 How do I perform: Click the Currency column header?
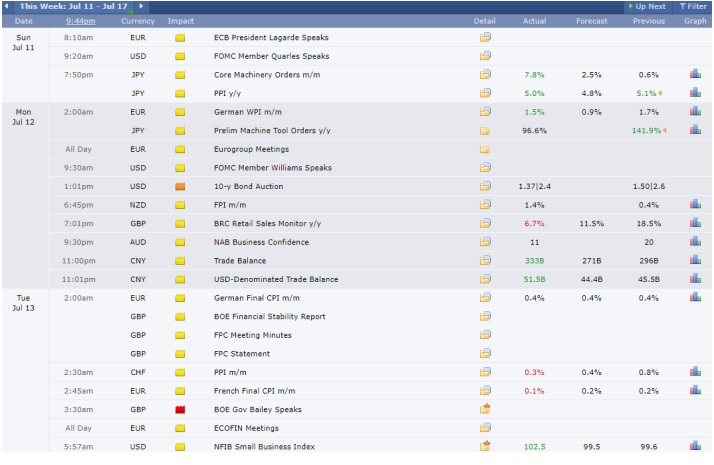(x=138, y=21)
